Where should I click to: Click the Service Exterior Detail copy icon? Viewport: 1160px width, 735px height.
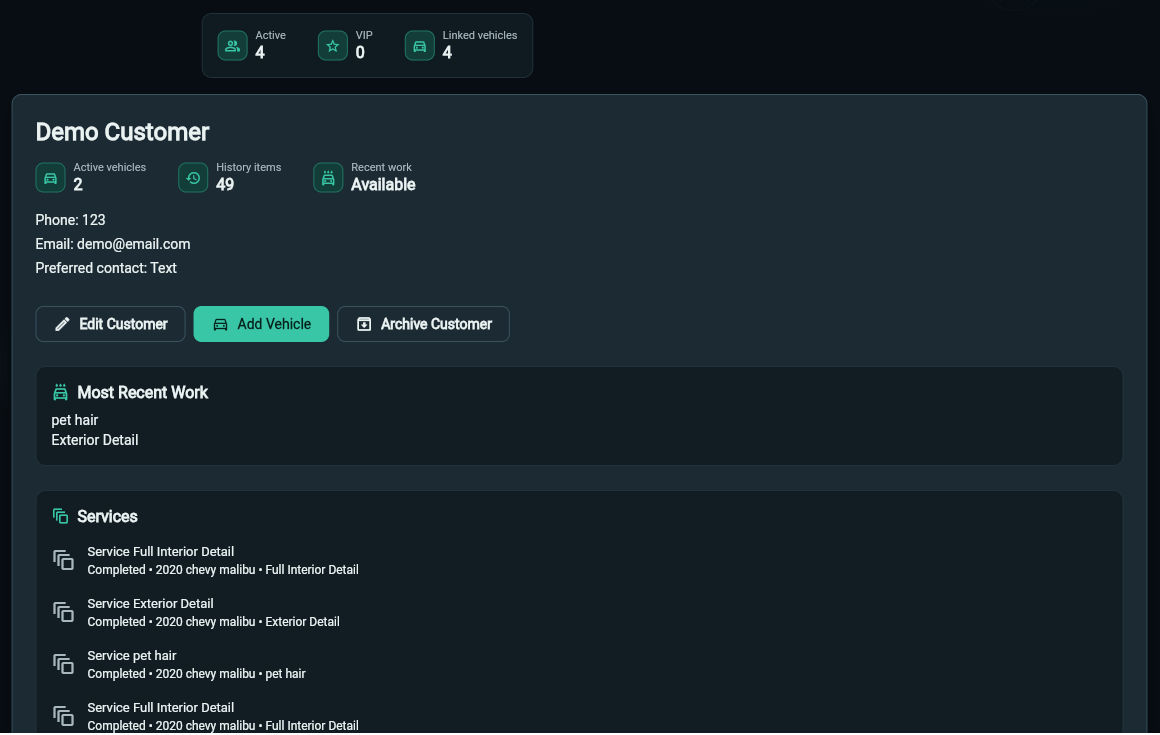[x=64, y=612]
